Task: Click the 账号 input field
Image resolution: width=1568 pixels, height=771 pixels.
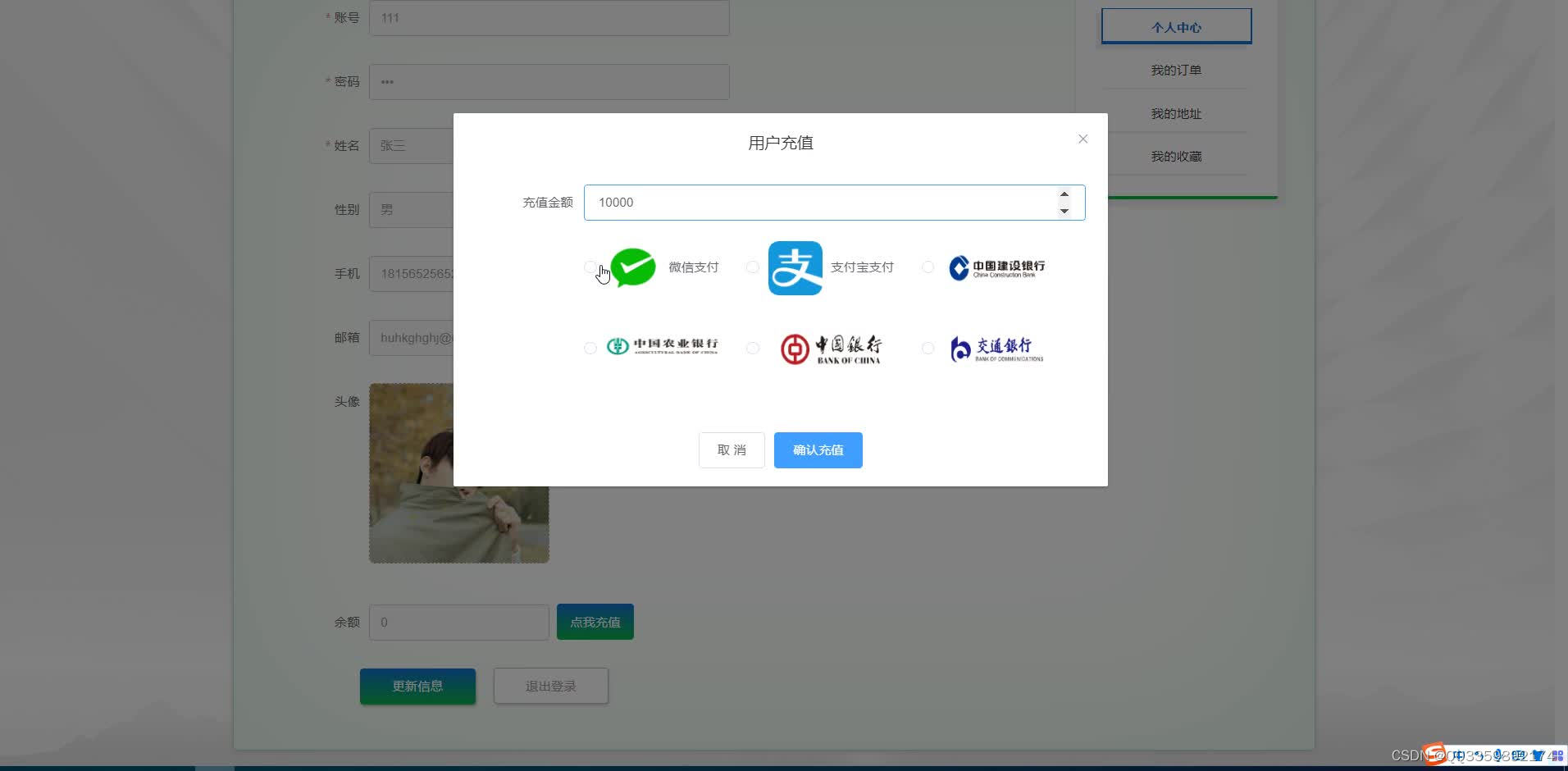Action: point(549,18)
